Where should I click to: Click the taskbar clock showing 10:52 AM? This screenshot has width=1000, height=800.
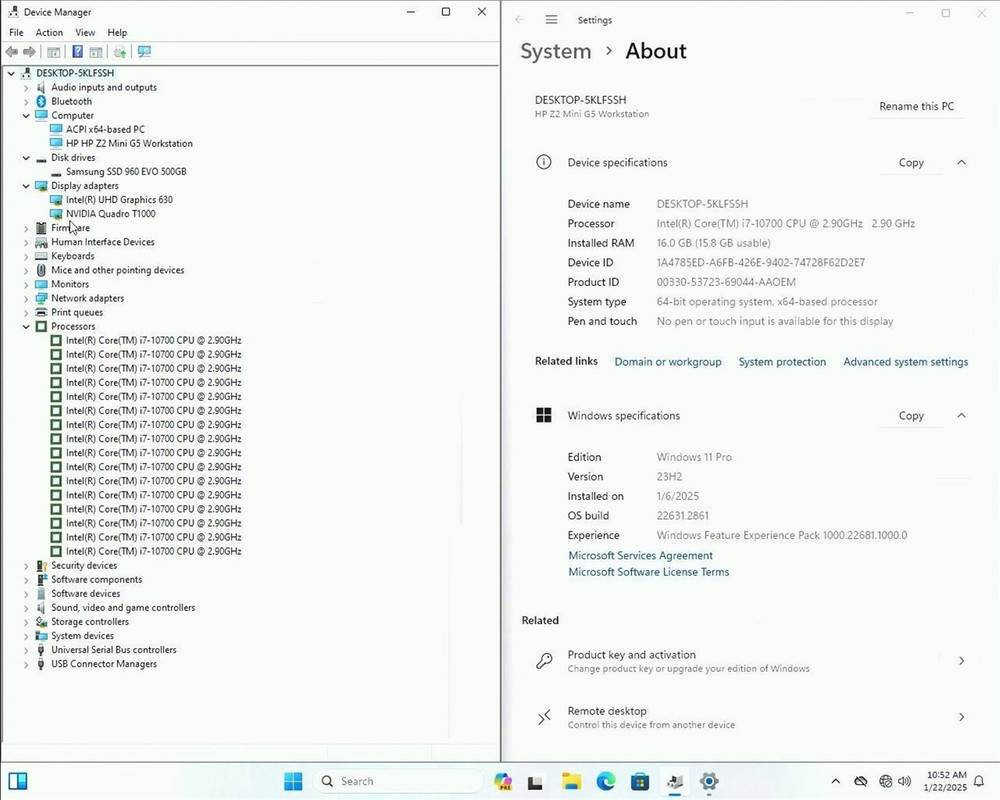(x=946, y=781)
